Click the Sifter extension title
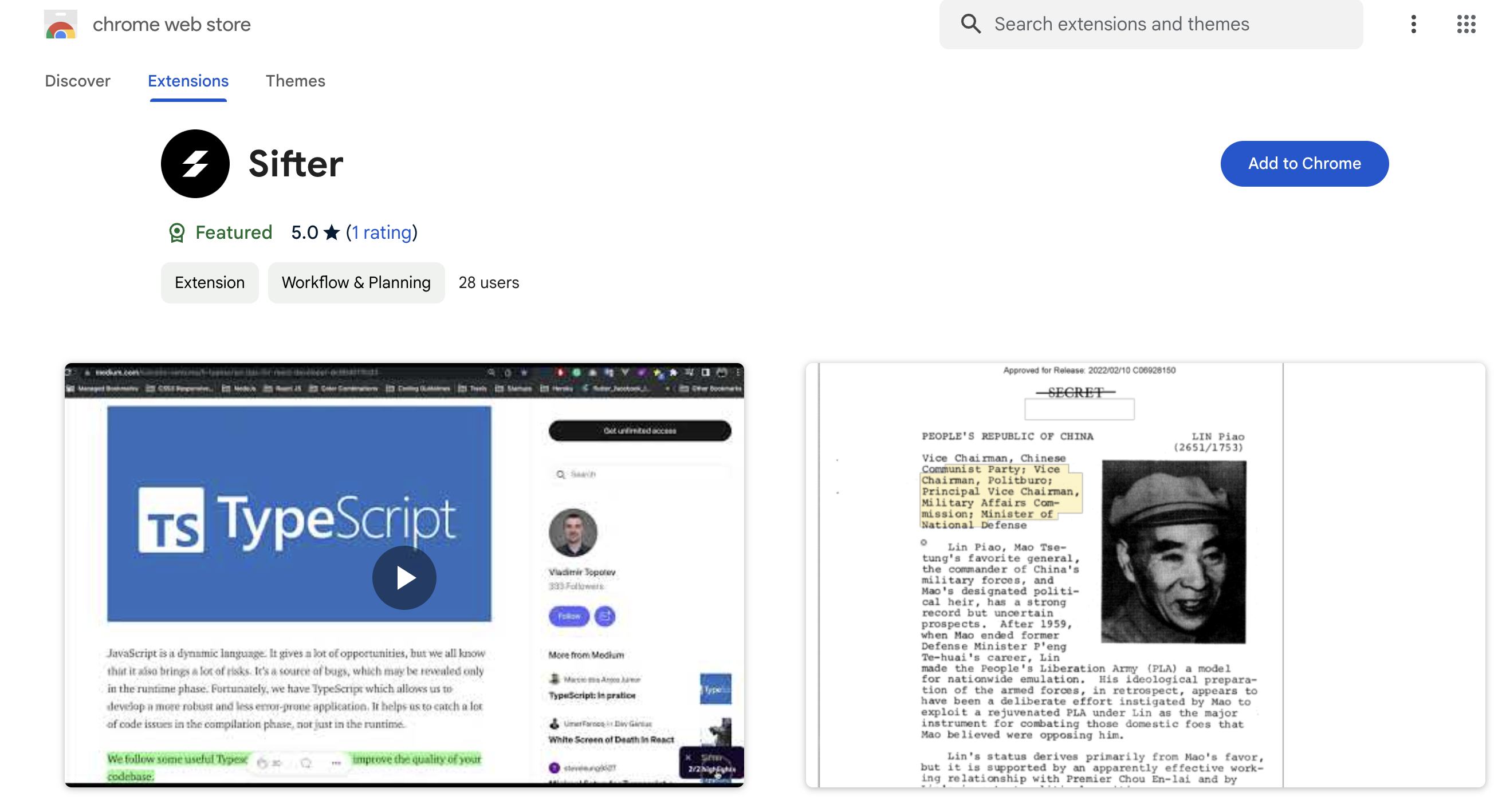1502x812 pixels. [x=296, y=164]
